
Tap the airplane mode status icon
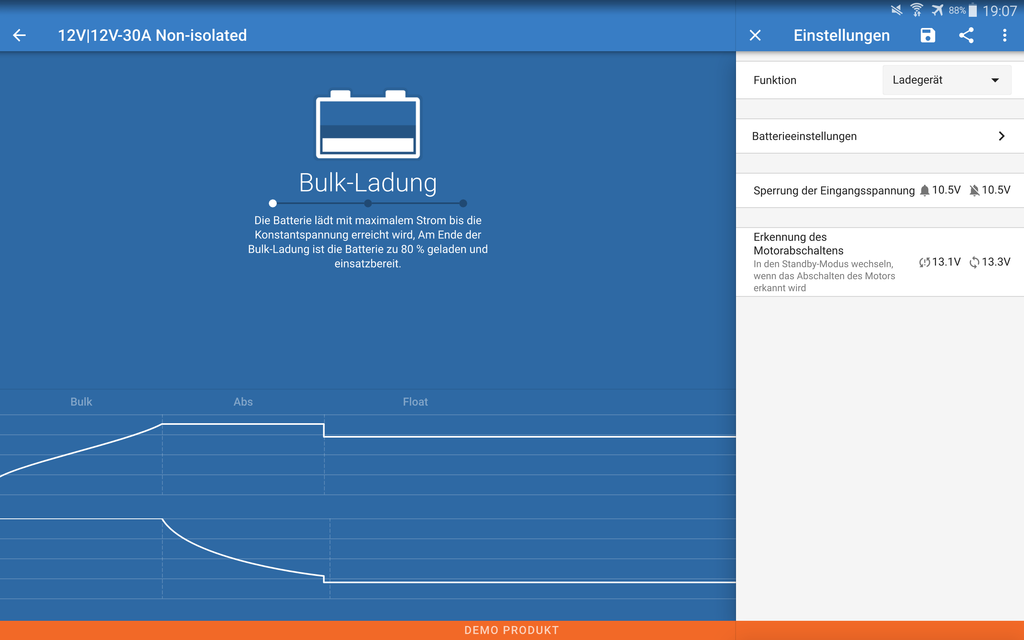pos(937,10)
